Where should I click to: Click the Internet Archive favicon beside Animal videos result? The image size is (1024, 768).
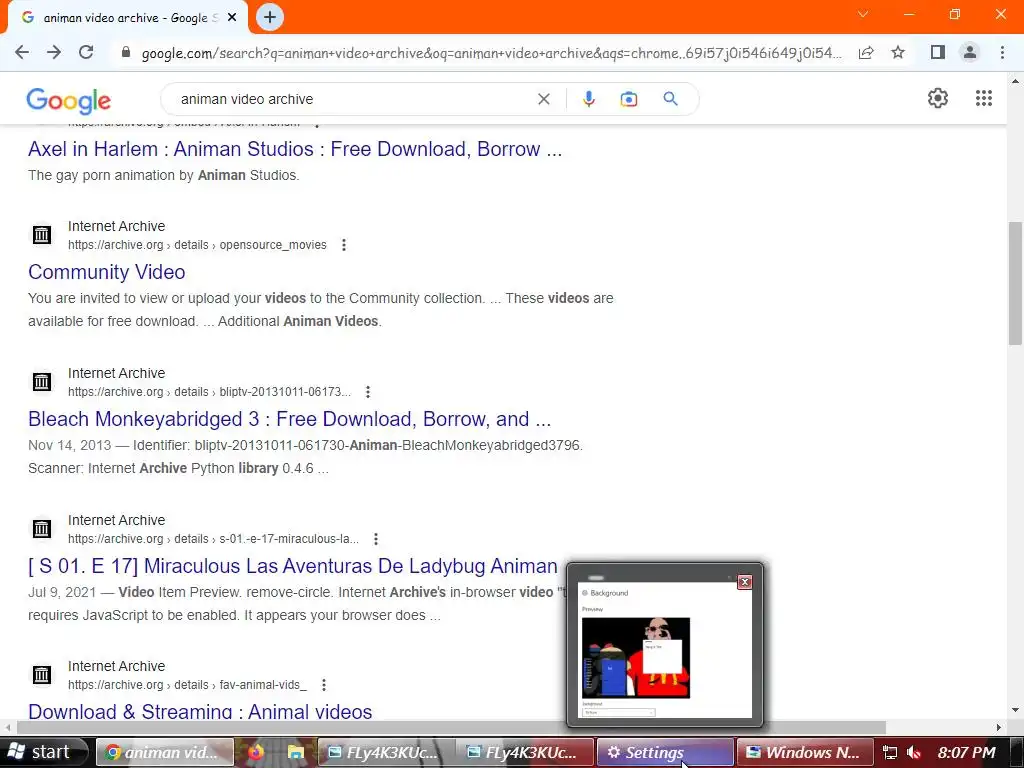[x=42, y=674]
